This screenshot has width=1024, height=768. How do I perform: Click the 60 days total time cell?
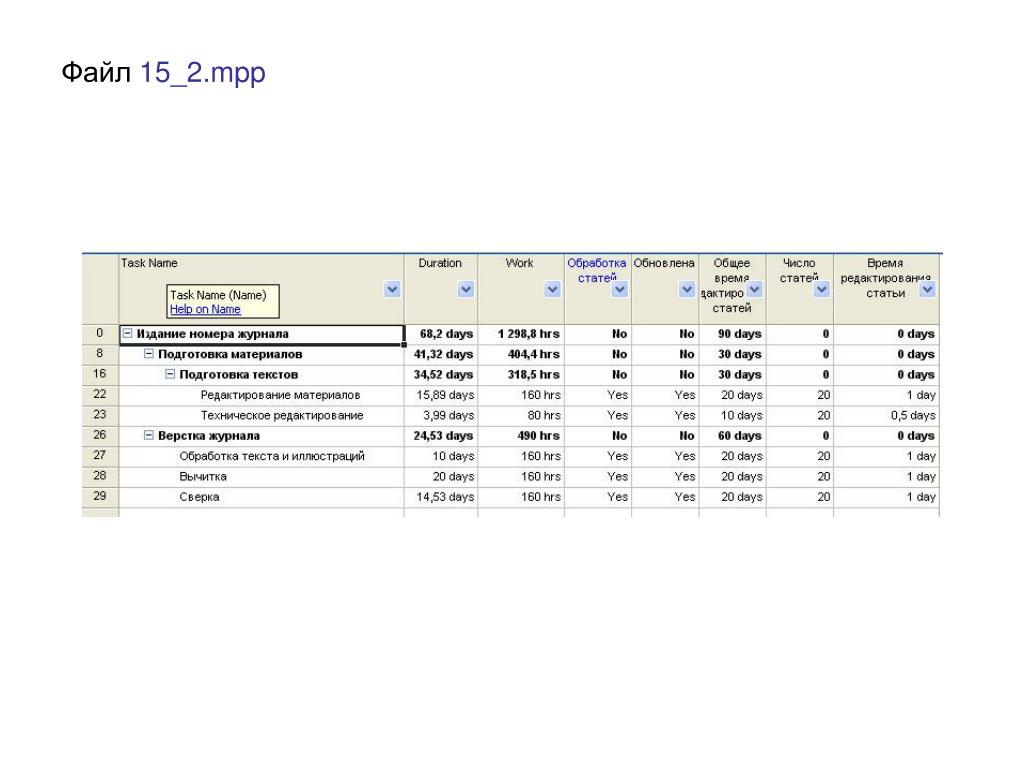pyautogui.click(x=732, y=436)
